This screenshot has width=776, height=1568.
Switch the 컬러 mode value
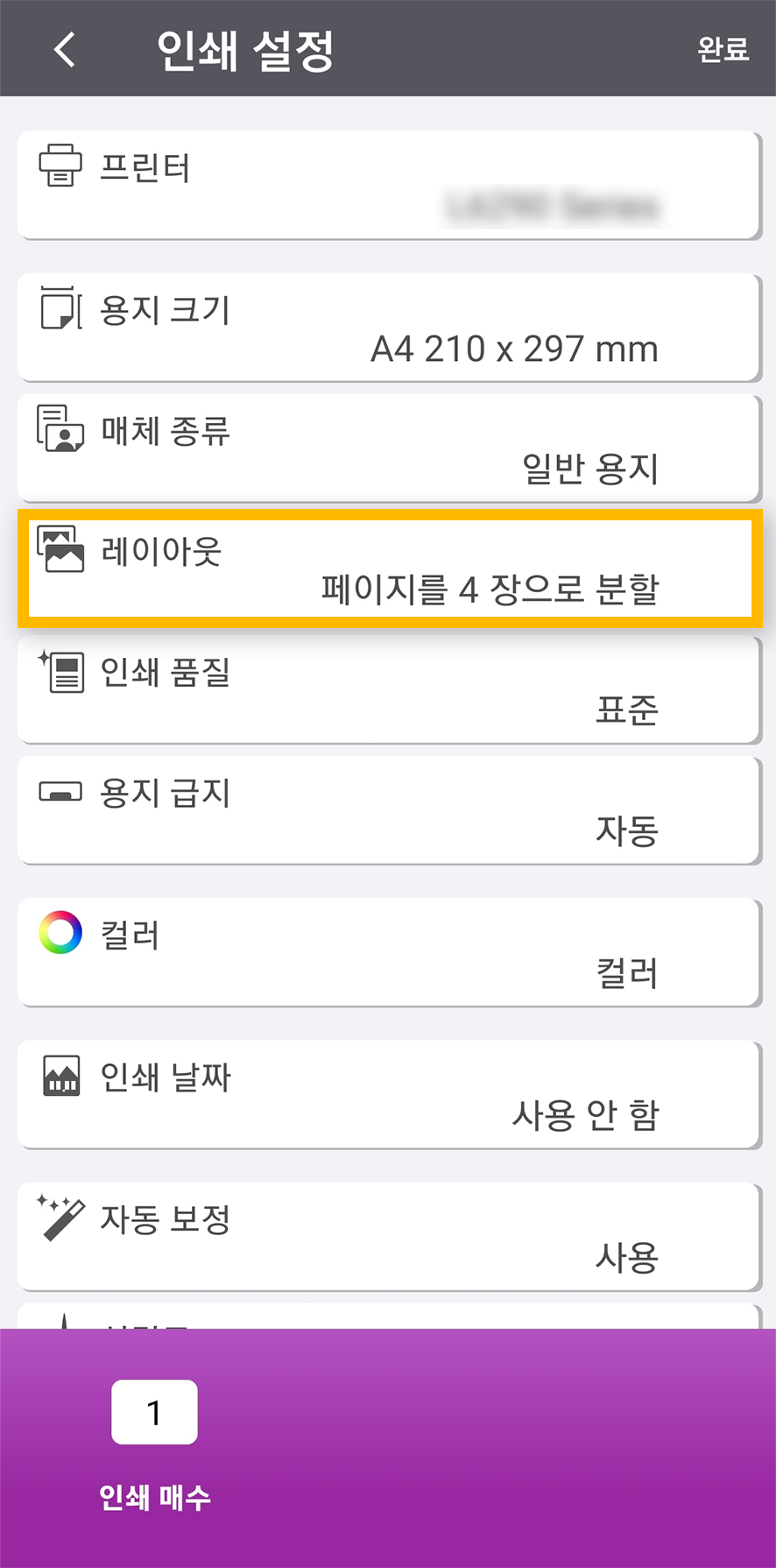pyautogui.click(x=626, y=973)
